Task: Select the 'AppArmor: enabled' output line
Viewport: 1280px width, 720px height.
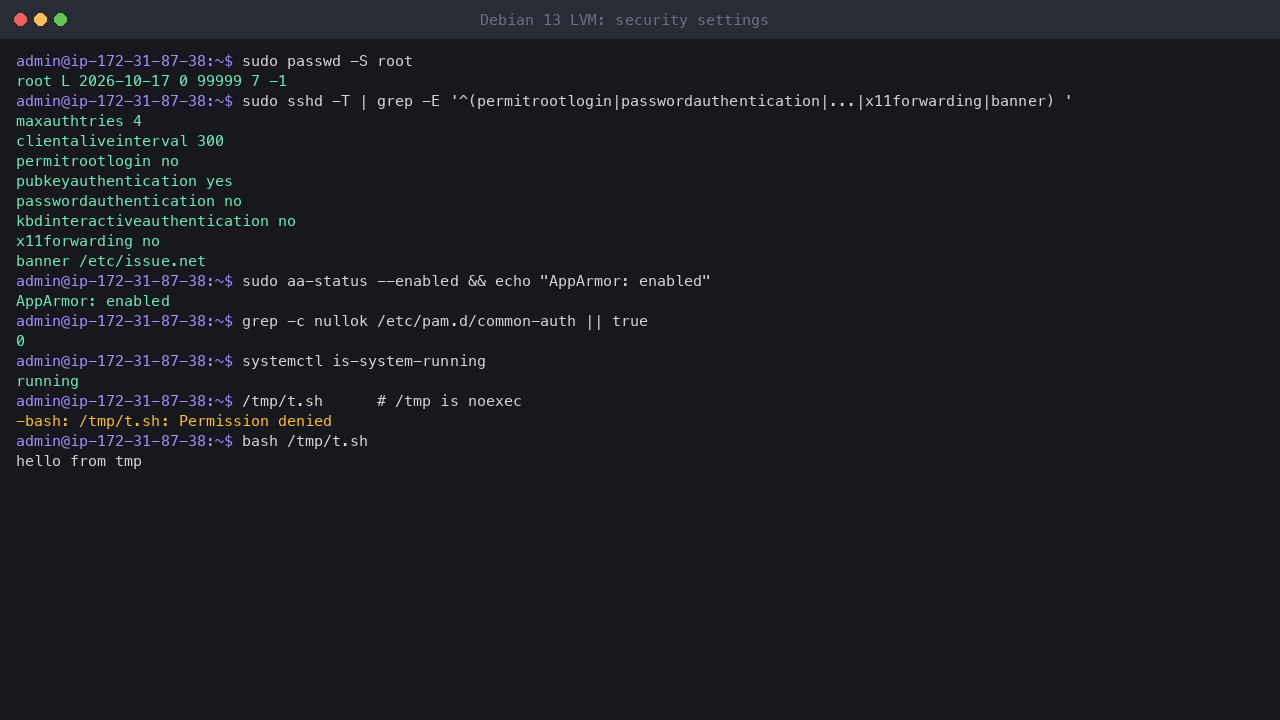Action: point(93,301)
